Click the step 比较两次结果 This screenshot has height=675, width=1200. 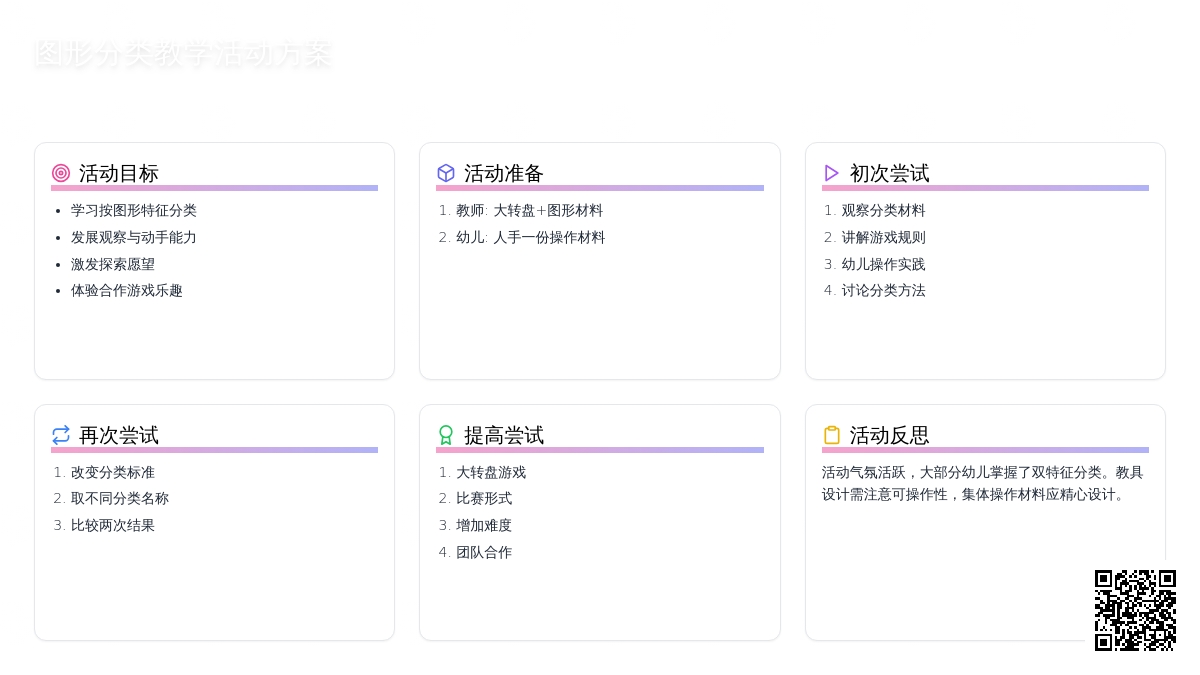(x=112, y=526)
